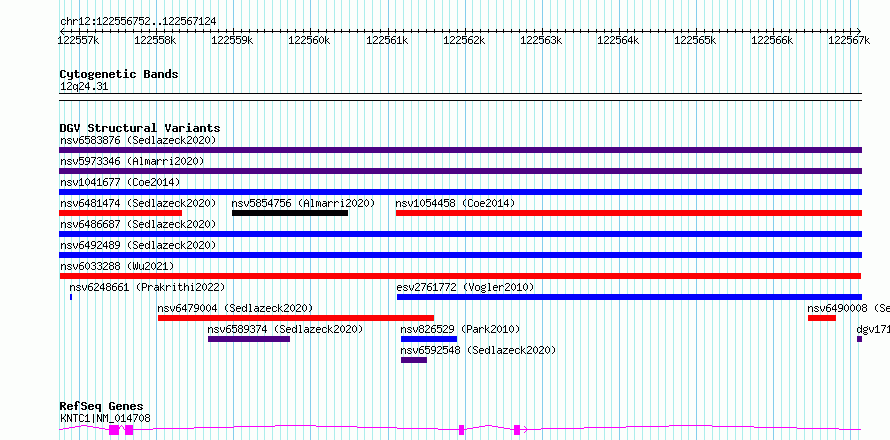
Task: Select the 12q24.31 band label
Action: (84, 87)
